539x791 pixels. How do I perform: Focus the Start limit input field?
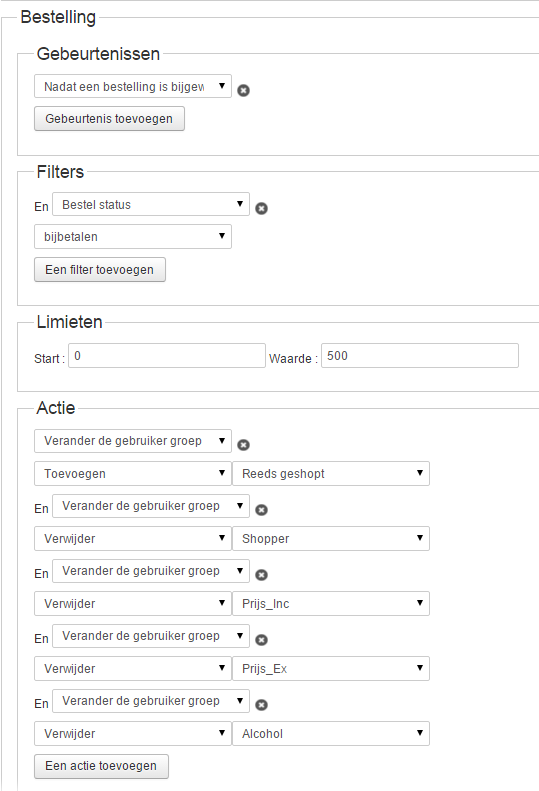coord(167,356)
